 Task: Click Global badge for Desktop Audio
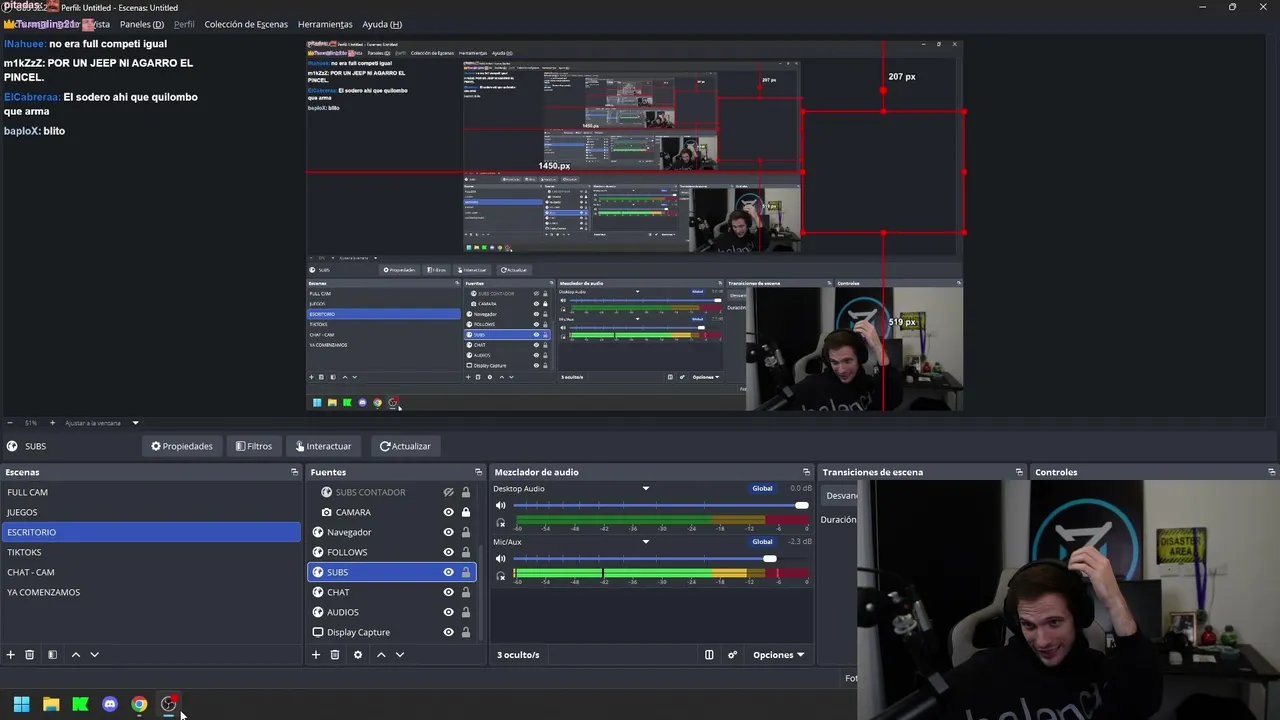coord(762,489)
